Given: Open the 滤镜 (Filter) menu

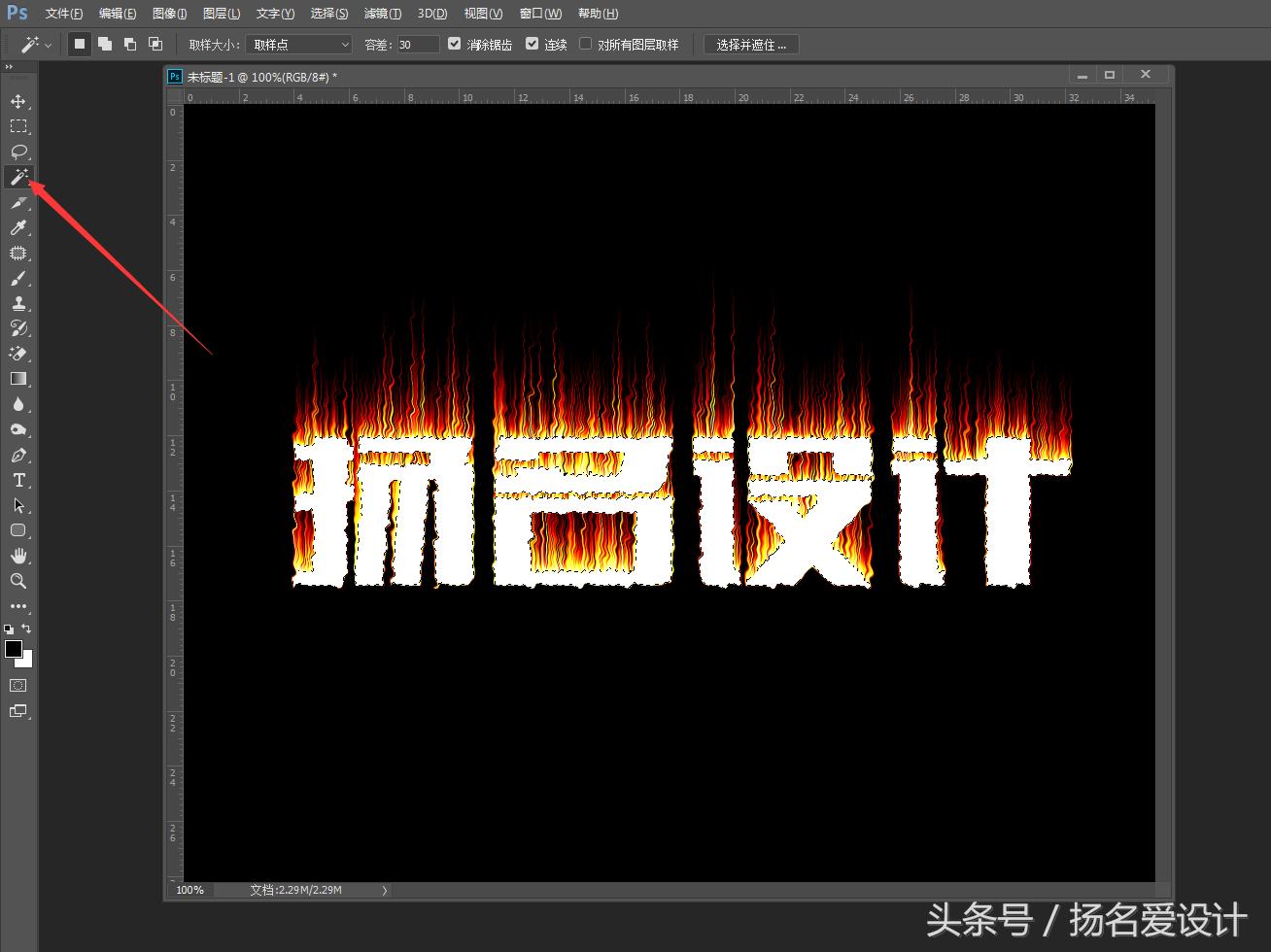Looking at the screenshot, I should point(382,13).
